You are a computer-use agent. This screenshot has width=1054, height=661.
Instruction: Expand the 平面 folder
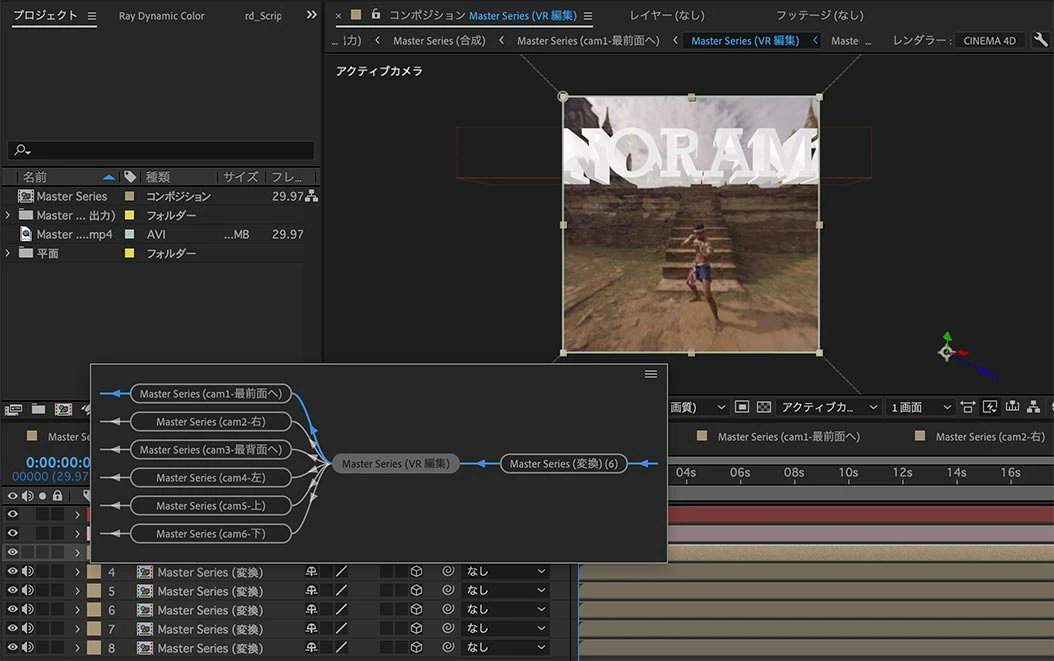[7, 253]
